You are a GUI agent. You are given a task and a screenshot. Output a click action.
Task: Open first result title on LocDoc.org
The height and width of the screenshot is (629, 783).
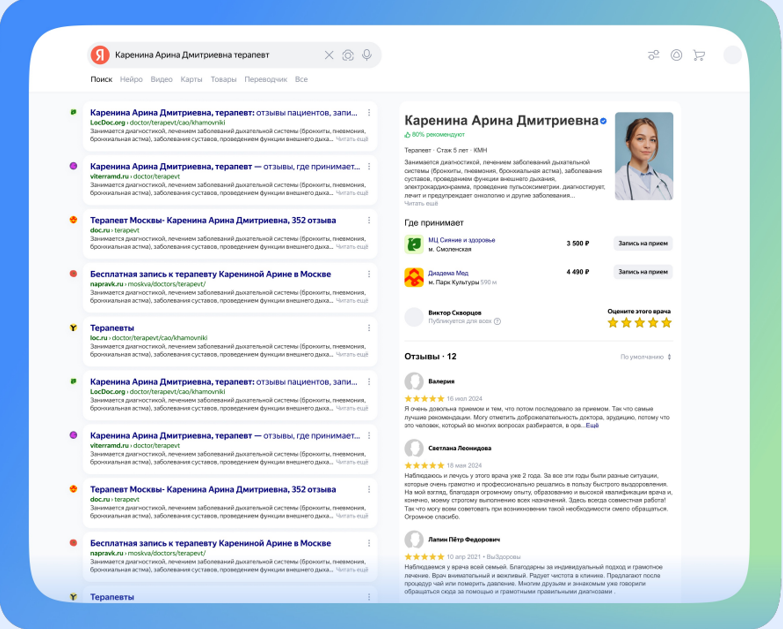click(224, 113)
